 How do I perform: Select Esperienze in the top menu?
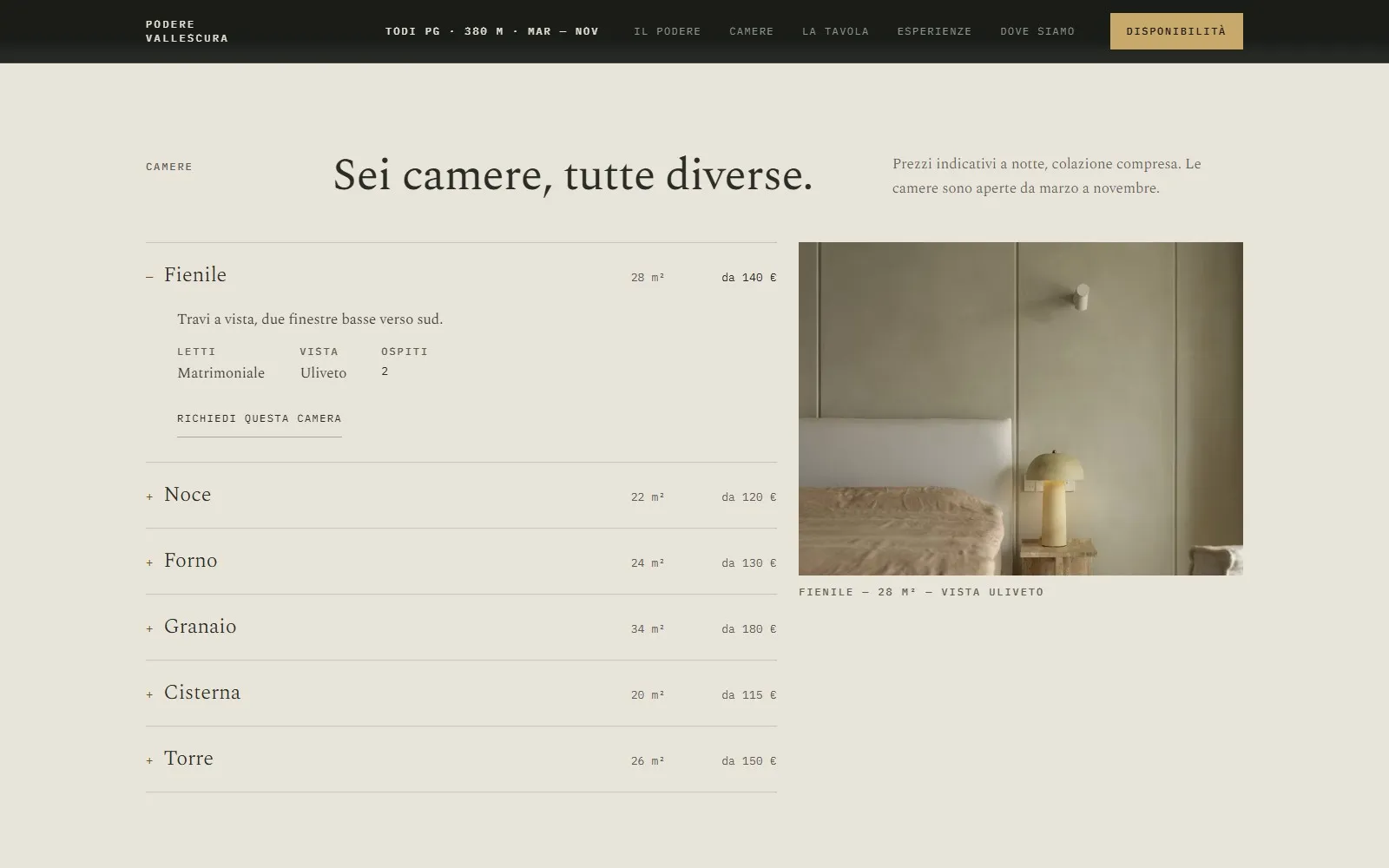[934, 31]
